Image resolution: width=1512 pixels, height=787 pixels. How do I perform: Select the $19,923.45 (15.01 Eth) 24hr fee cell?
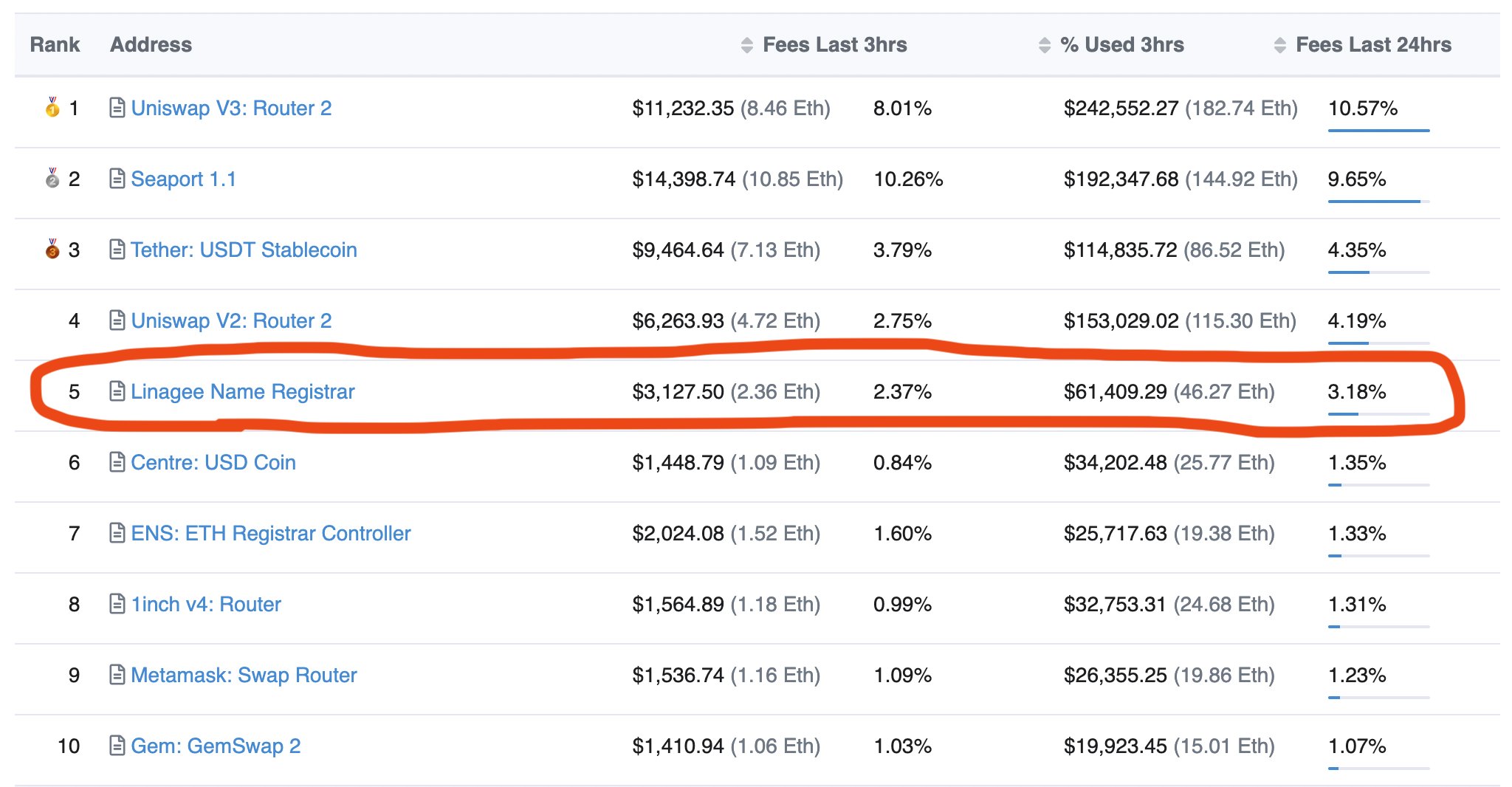coord(1169,746)
